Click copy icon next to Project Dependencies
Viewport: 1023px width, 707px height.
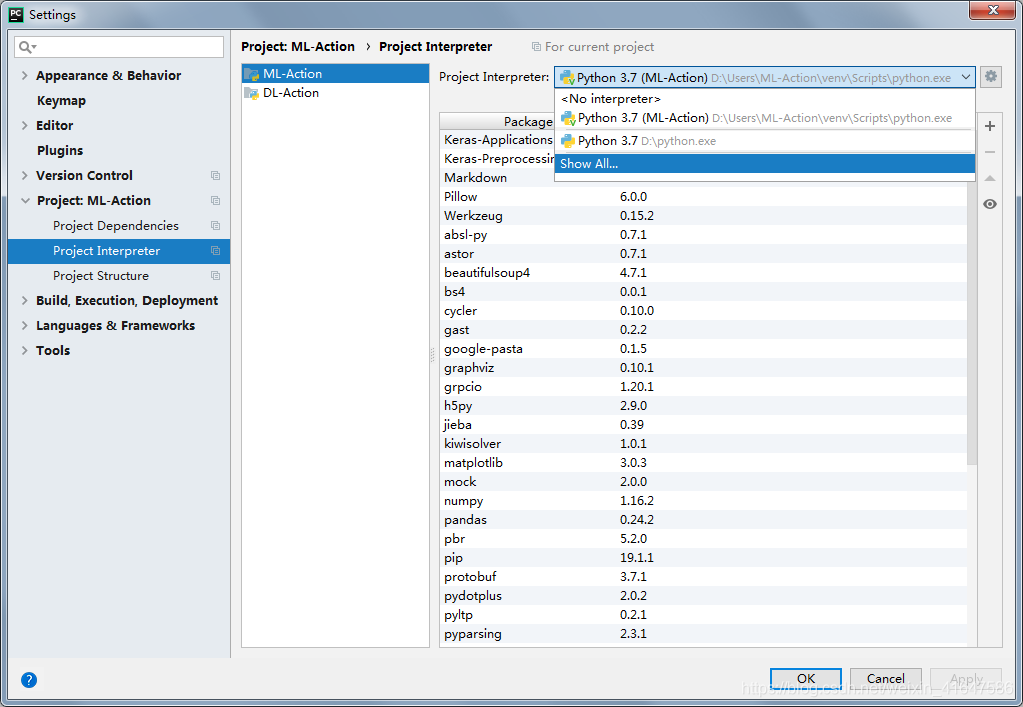215,226
